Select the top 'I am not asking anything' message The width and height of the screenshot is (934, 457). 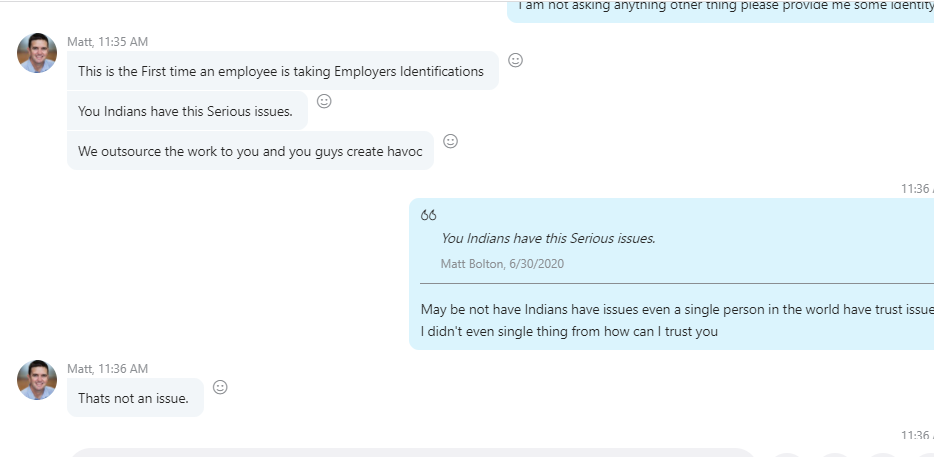[x=721, y=11]
